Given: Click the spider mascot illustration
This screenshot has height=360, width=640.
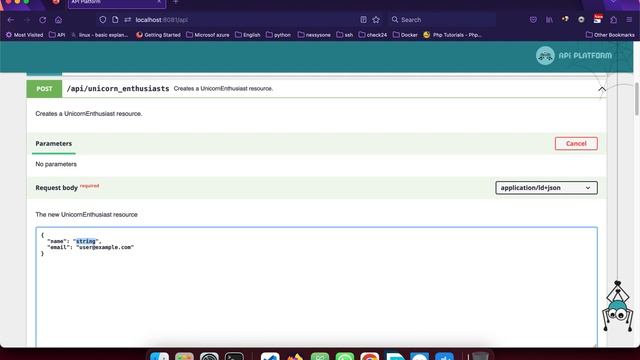Looking at the screenshot, I should point(618,305).
